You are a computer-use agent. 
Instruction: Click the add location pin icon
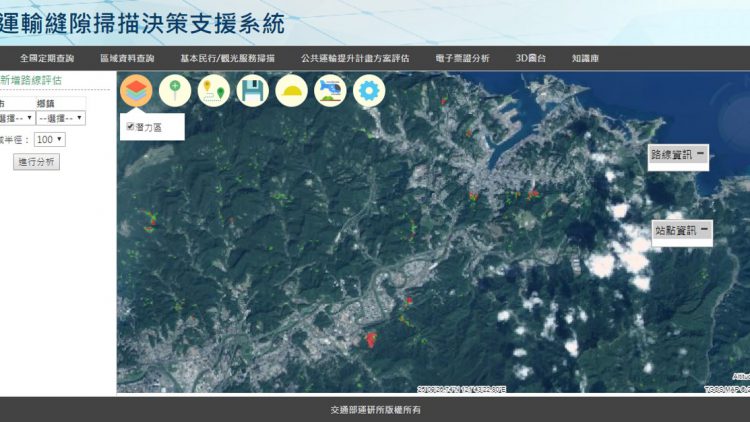[175, 90]
